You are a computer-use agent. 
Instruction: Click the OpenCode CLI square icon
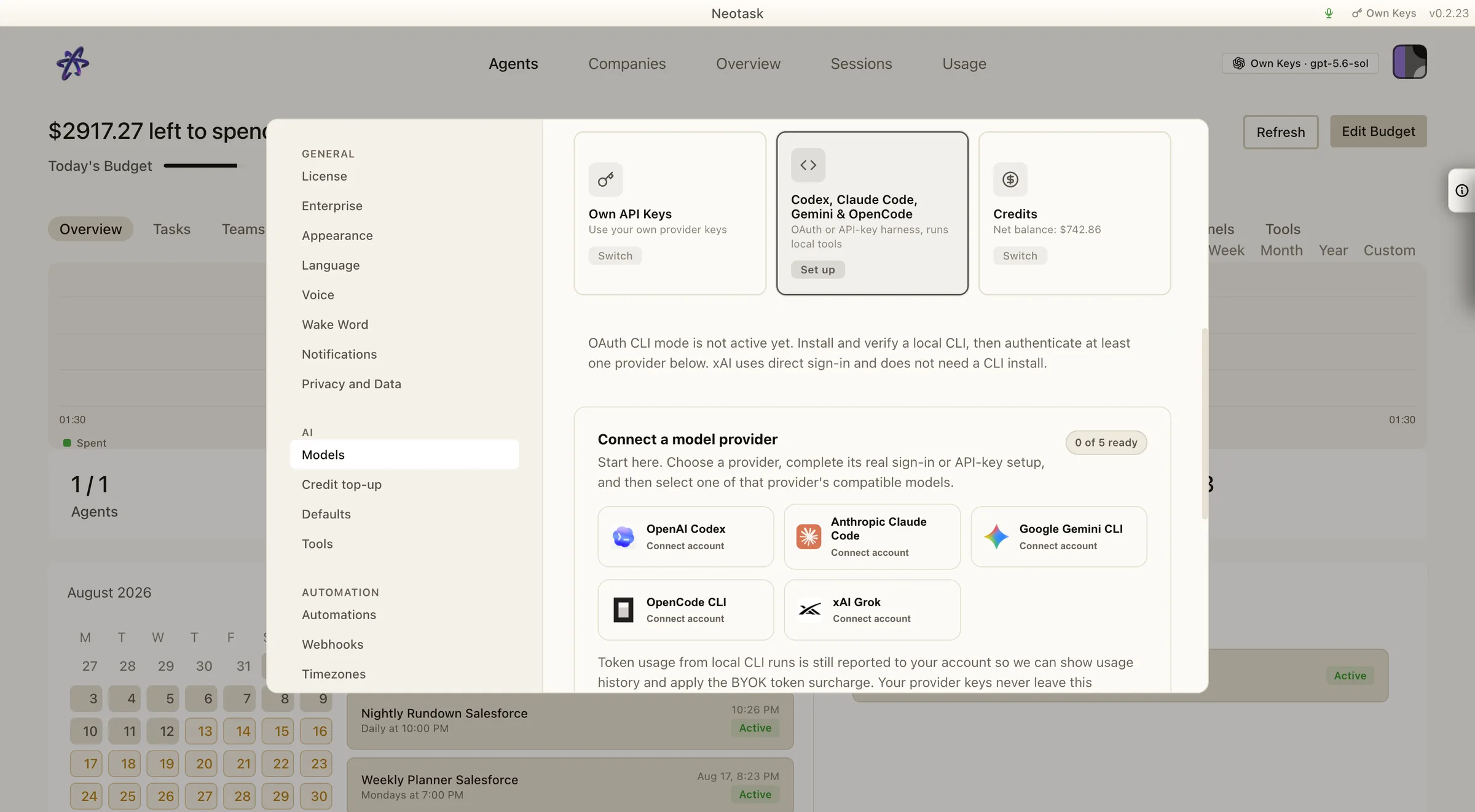coord(623,610)
